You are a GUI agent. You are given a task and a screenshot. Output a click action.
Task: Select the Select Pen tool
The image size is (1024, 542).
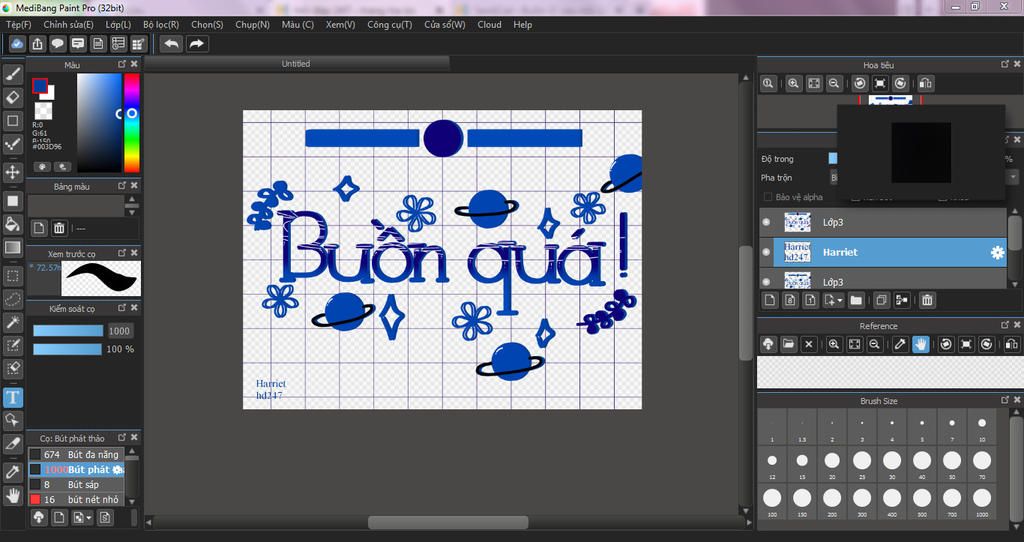point(12,345)
